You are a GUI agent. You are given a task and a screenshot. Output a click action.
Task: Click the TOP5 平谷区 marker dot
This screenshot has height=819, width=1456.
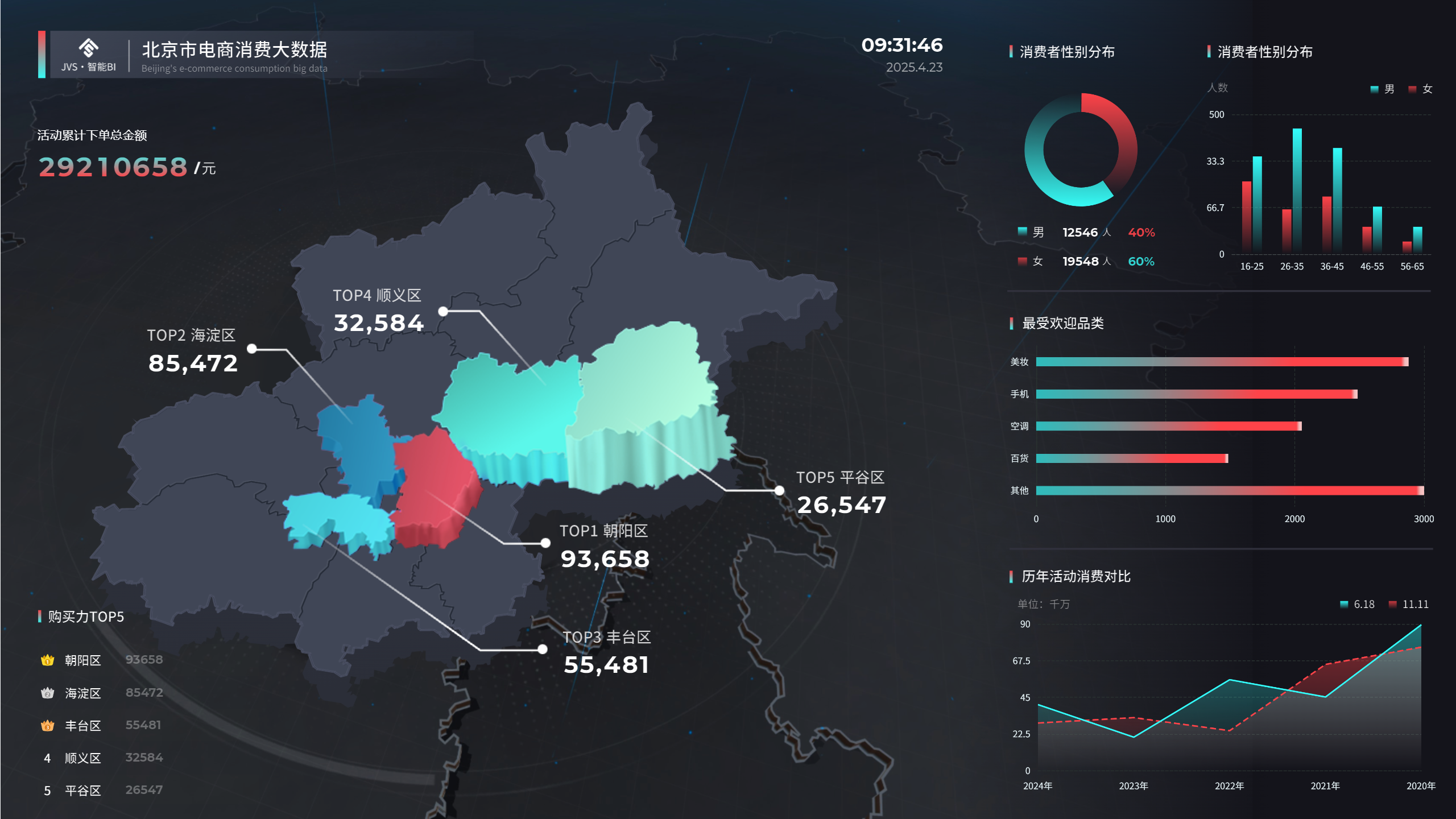(779, 490)
